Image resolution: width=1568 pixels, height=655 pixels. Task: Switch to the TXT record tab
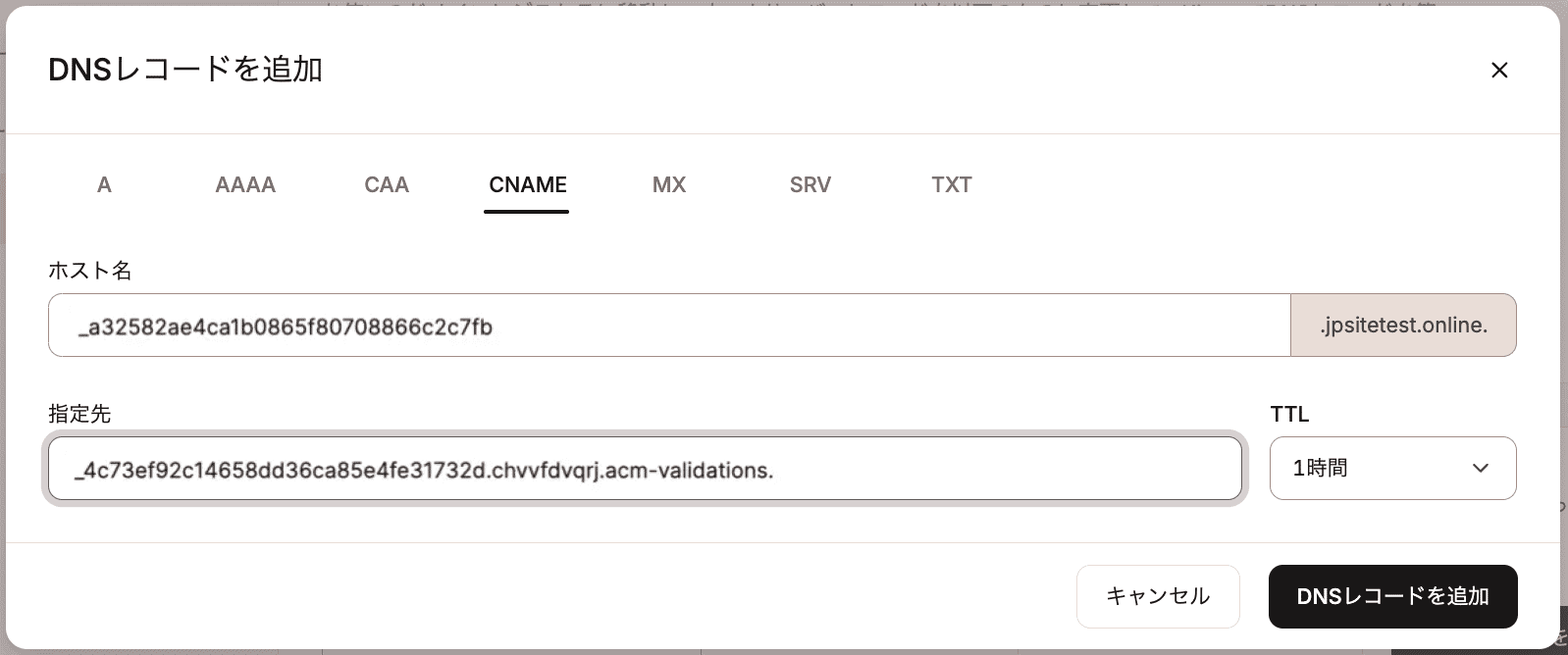coord(951,184)
